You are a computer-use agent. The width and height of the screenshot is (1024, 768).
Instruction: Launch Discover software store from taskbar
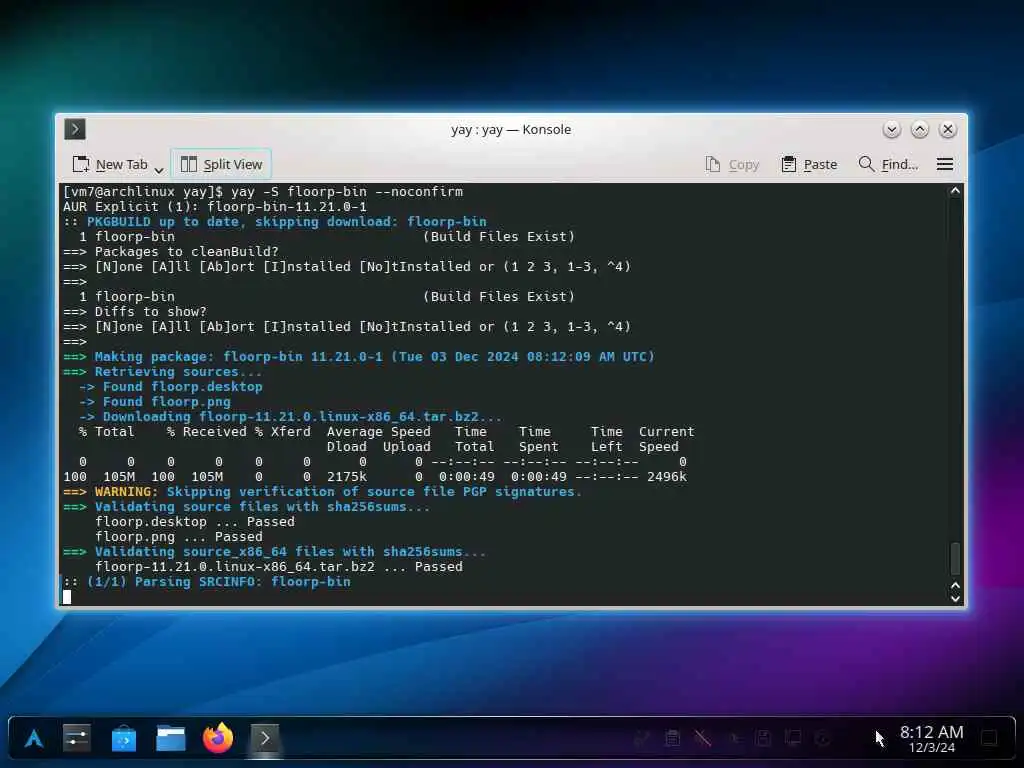(124, 739)
